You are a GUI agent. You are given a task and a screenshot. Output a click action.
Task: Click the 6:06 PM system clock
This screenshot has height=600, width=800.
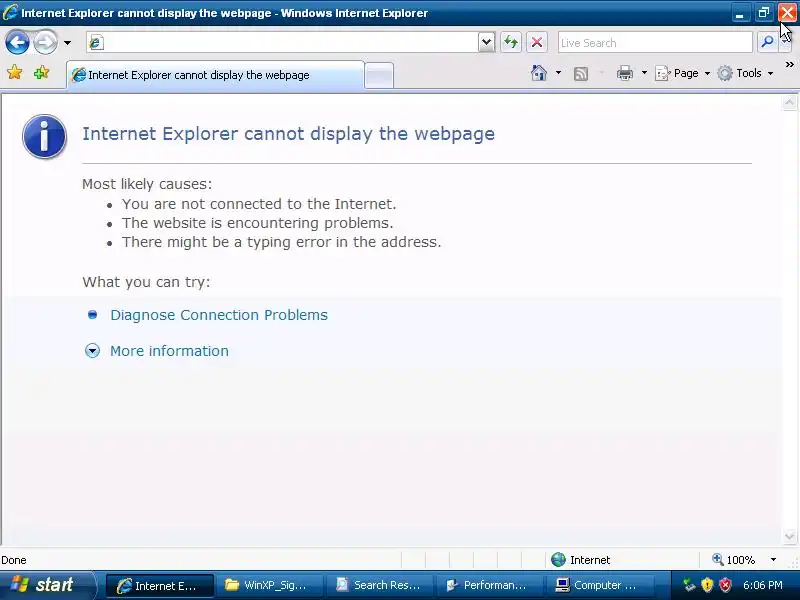tap(762, 585)
